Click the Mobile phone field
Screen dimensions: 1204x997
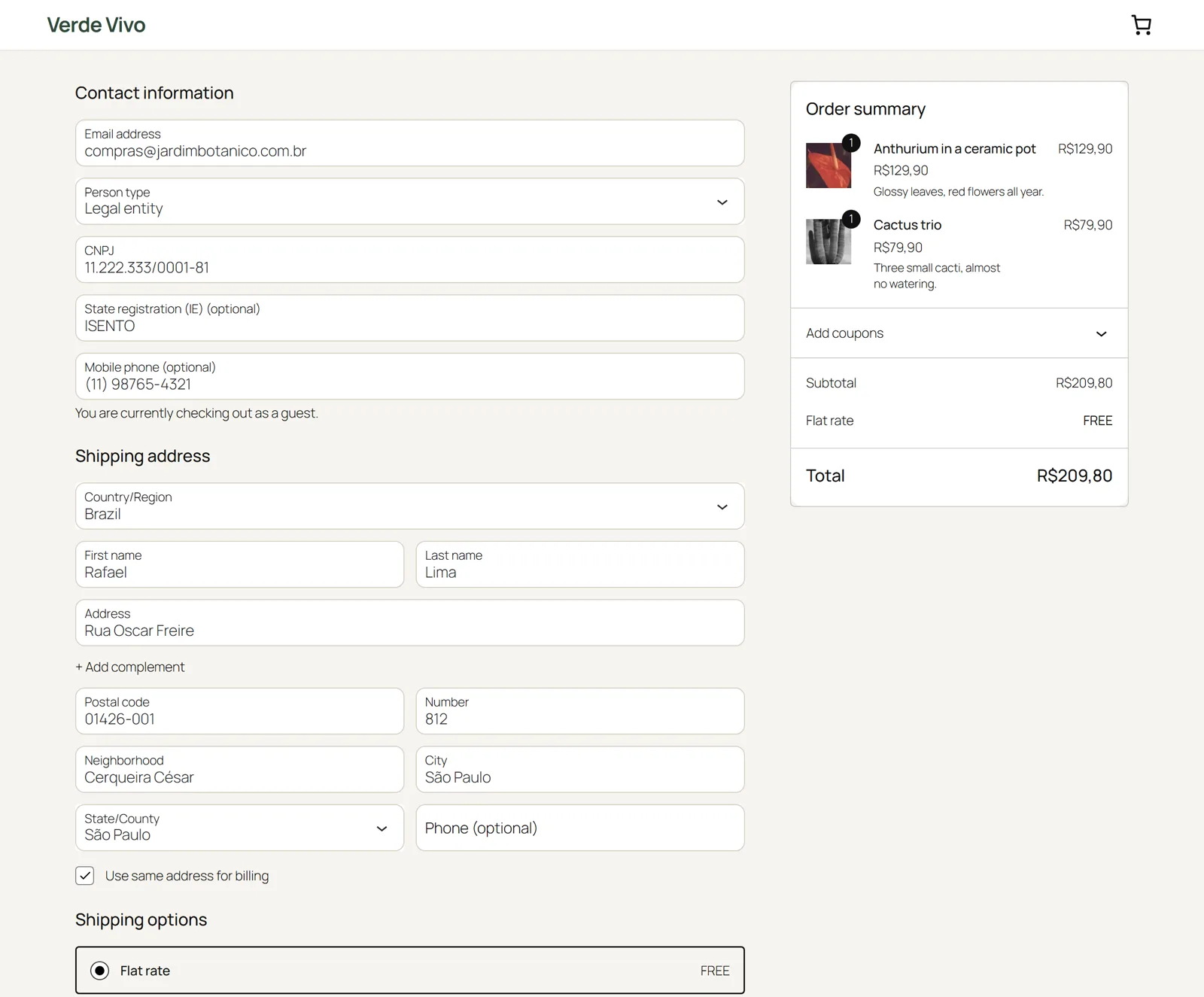pos(410,376)
